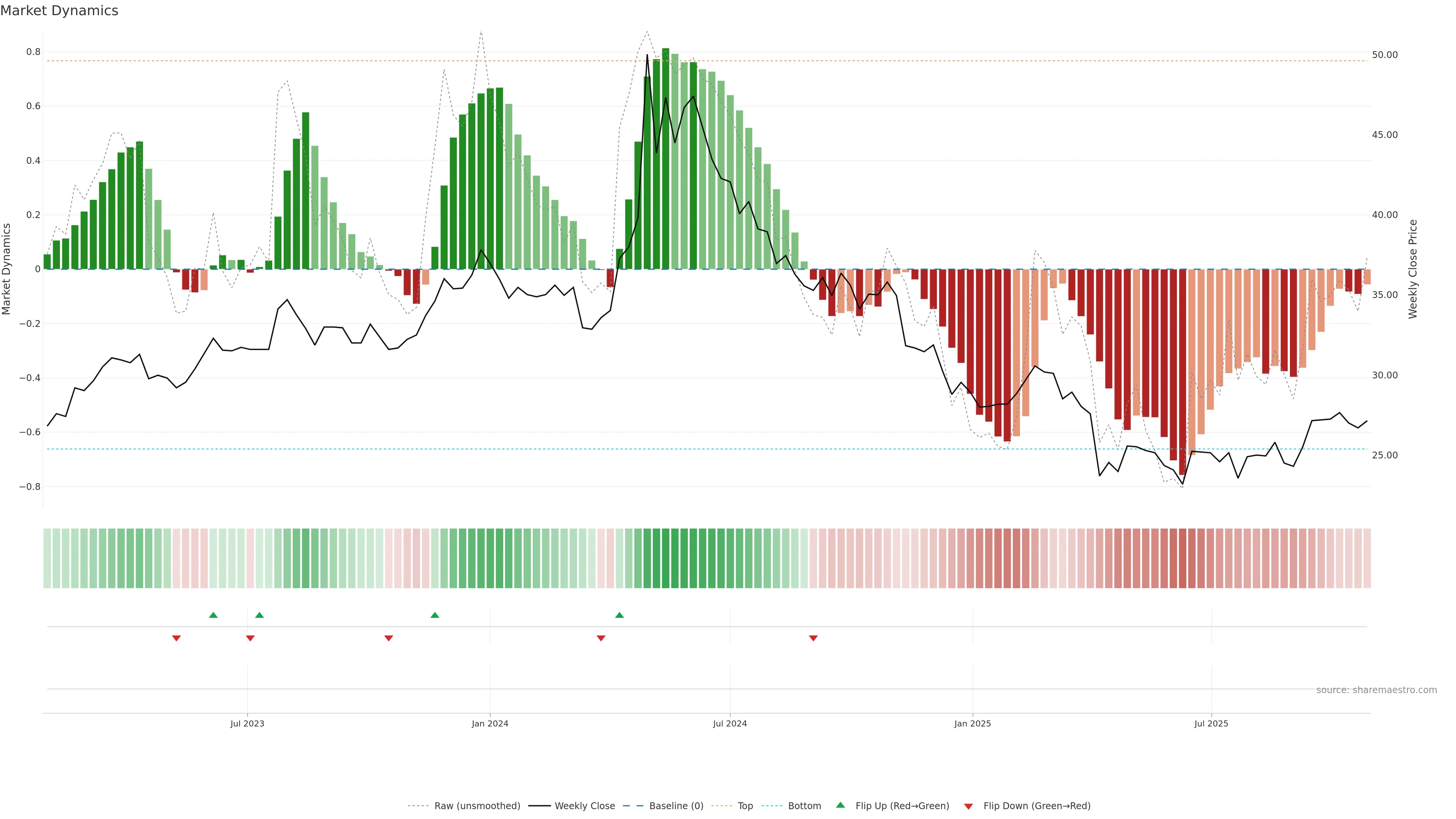Click the first red flip-down triangle marker
This screenshot has width=1456, height=819.
click(176, 638)
